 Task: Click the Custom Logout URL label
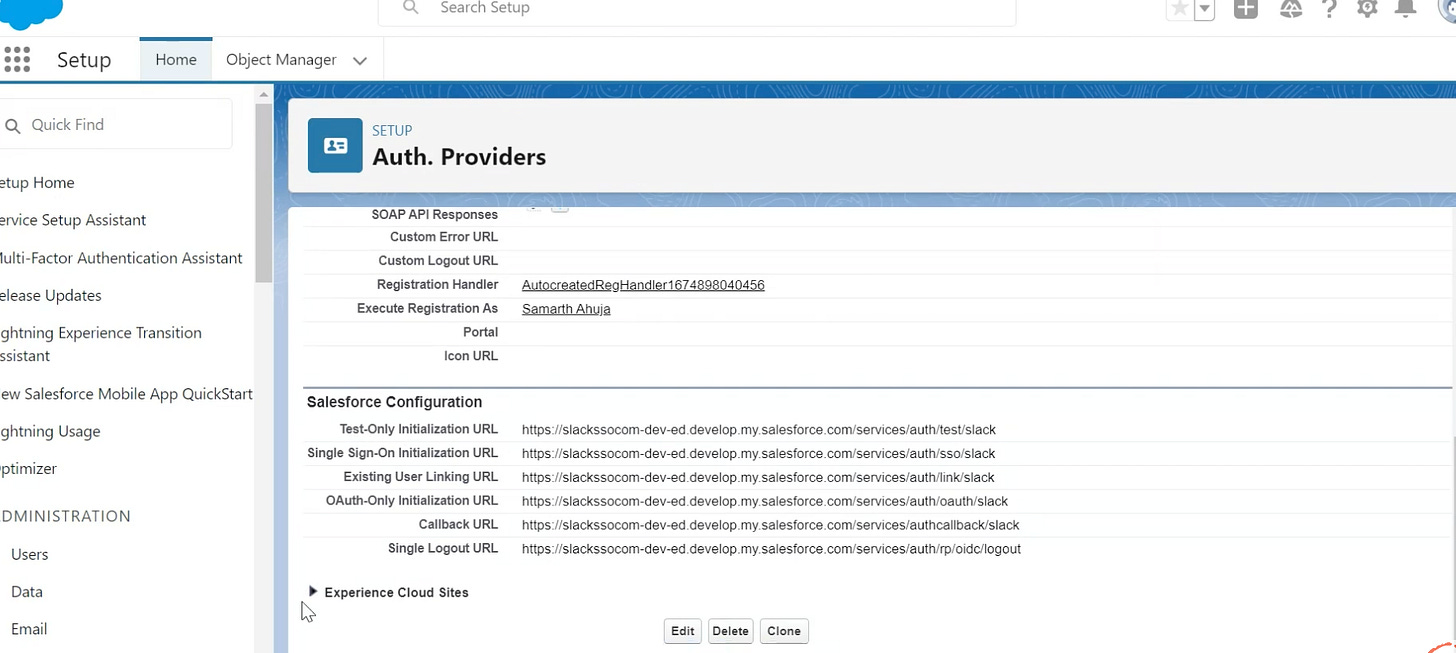pyautogui.click(x=438, y=261)
